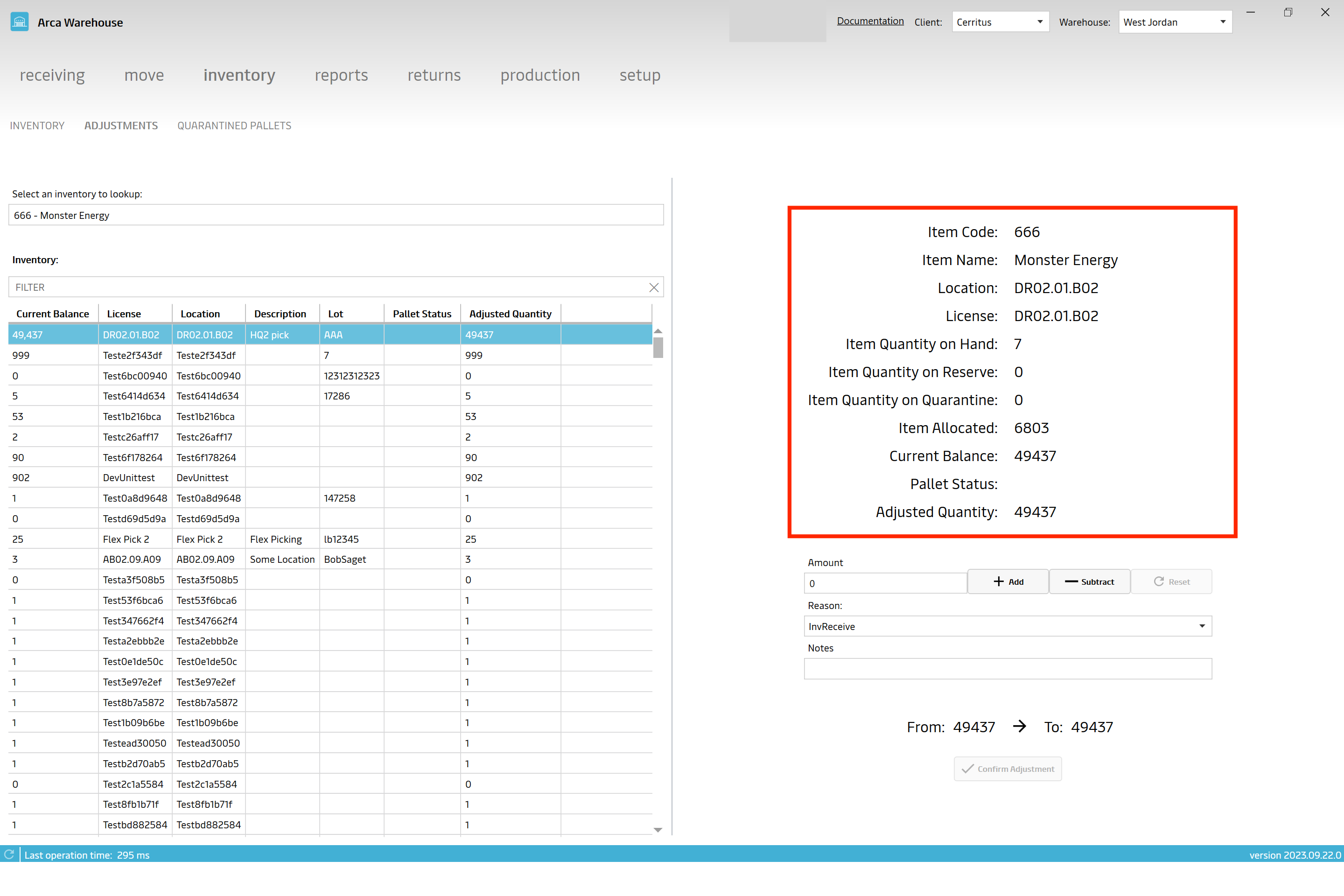Select the Test0e1de50c license row
The width and height of the screenshot is (1344, 896).
coord(330,661)
